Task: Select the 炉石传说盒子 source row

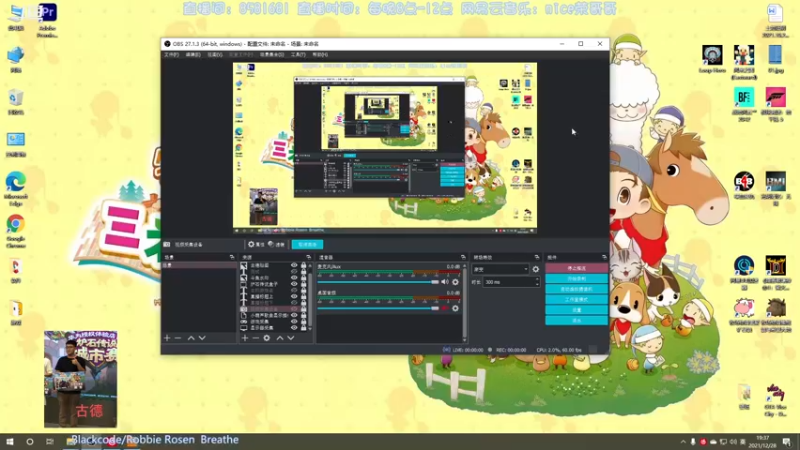Action: (274, 284)
